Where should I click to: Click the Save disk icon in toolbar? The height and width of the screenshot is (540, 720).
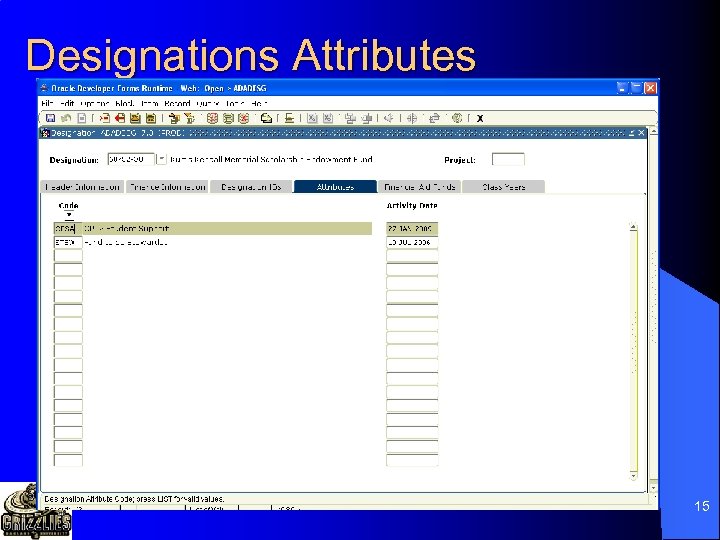(51, 118)
